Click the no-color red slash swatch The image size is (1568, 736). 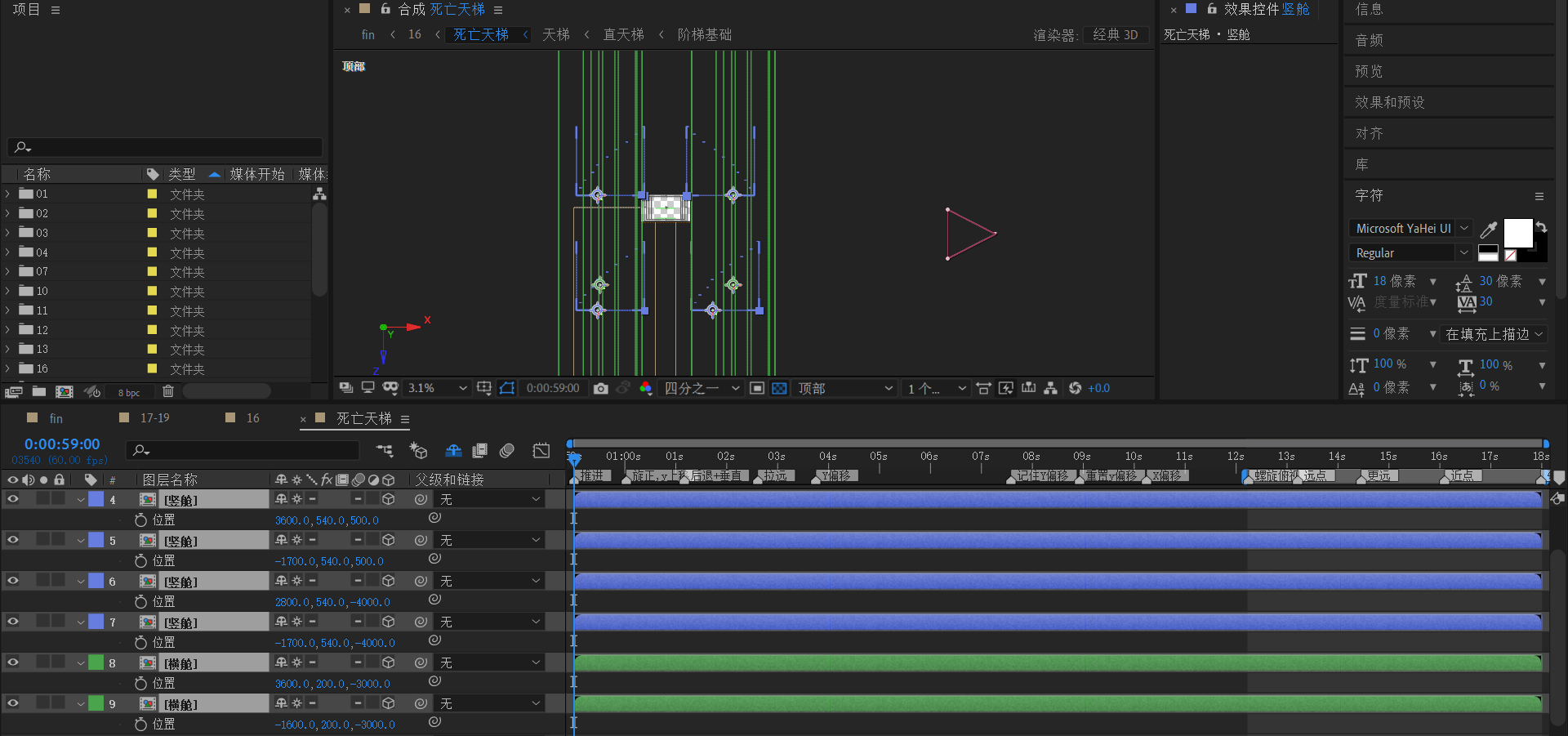coord(1511,256)
